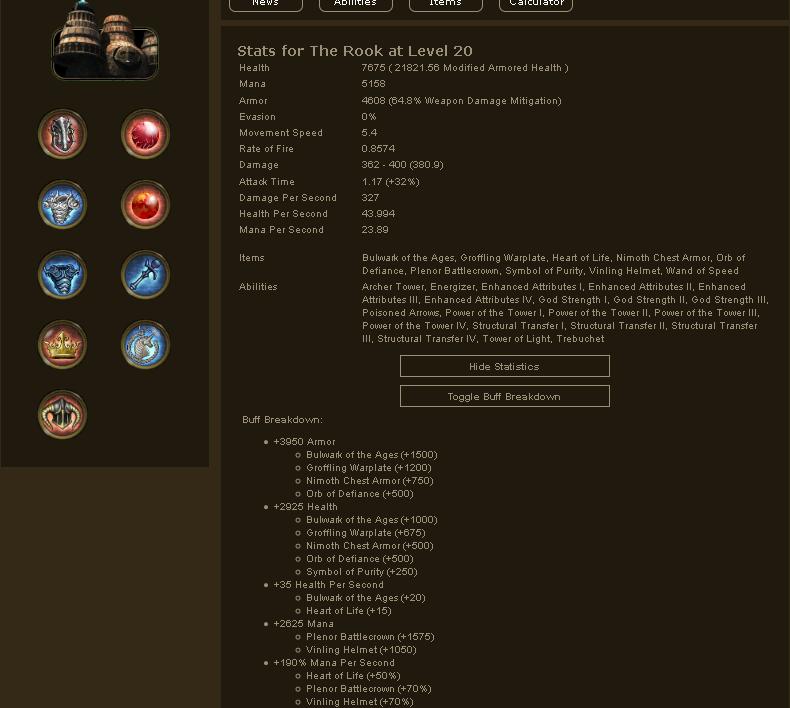Click Toggle Buff Breakdown button

[504, 397]
